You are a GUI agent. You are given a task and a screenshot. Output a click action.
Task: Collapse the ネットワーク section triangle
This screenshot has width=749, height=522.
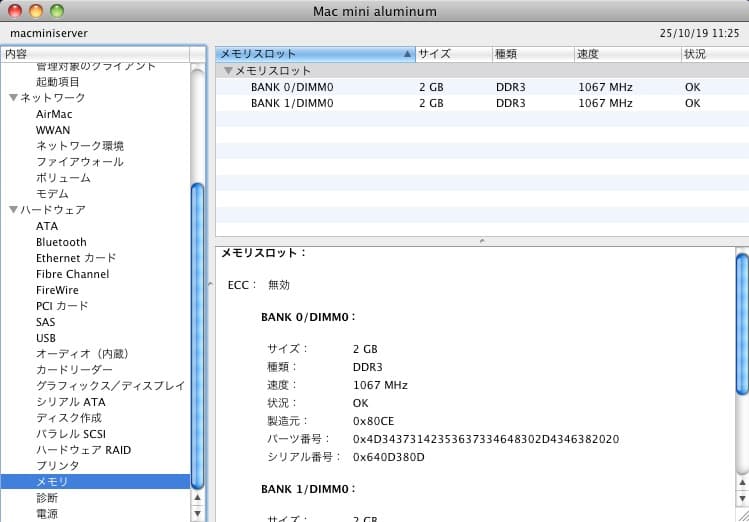click(13, 97)
